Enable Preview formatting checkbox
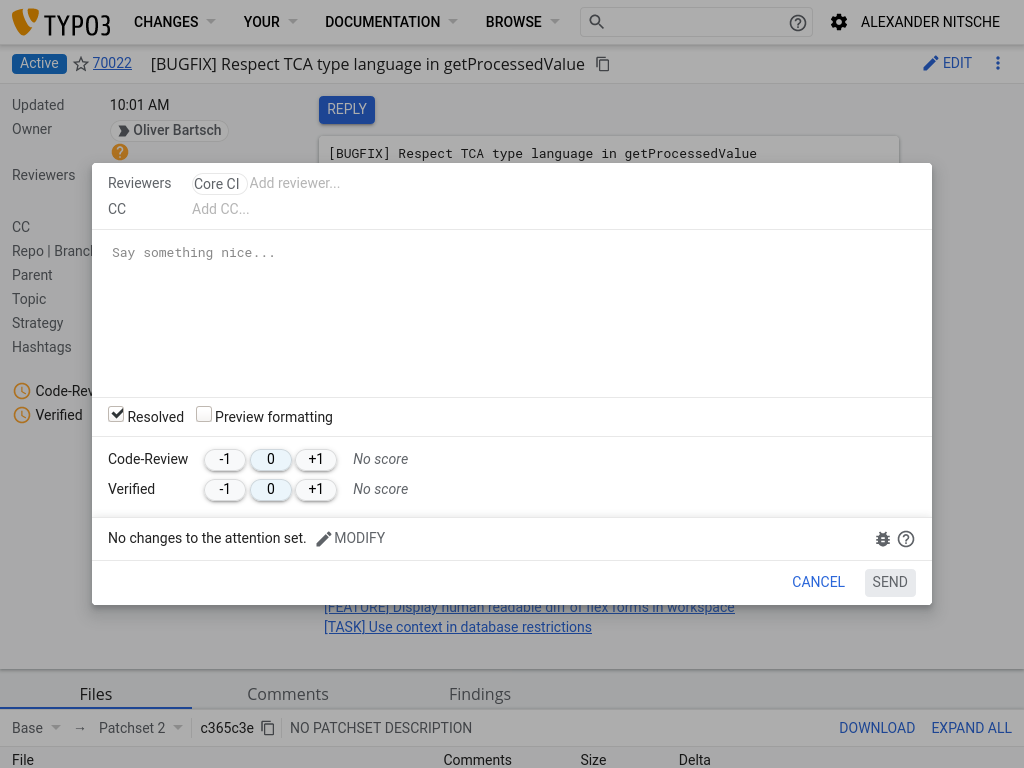Screen dimensions: 1024x768 tap(204, 415)
